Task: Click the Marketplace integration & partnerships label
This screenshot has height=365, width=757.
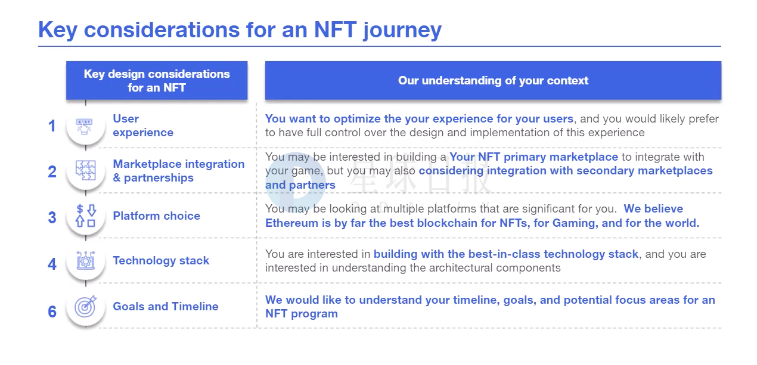Action: (x=179, y=171)
